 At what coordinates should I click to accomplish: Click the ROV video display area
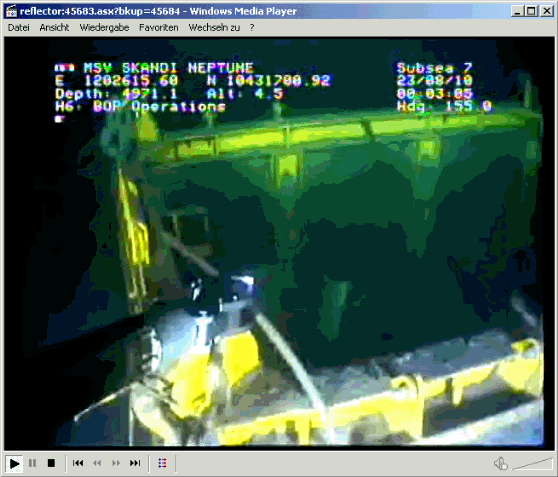[279, 243]
